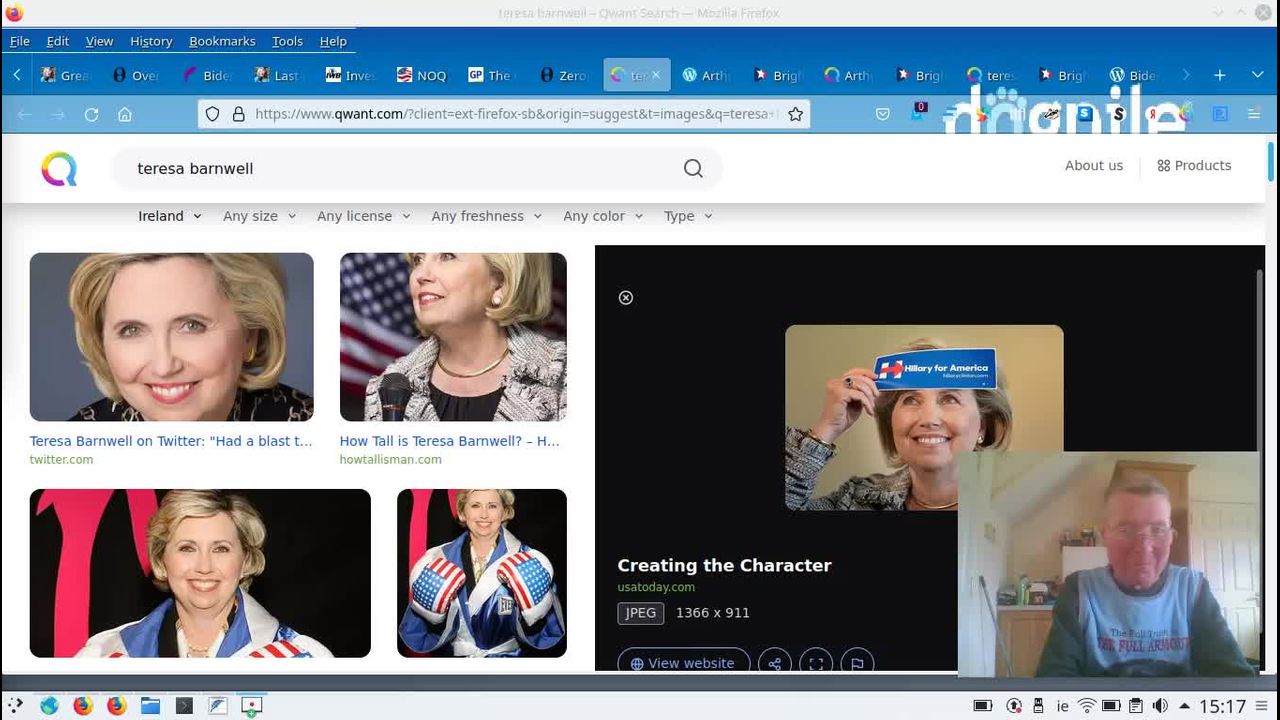Open the image in fullscreen view

[816, 663]
